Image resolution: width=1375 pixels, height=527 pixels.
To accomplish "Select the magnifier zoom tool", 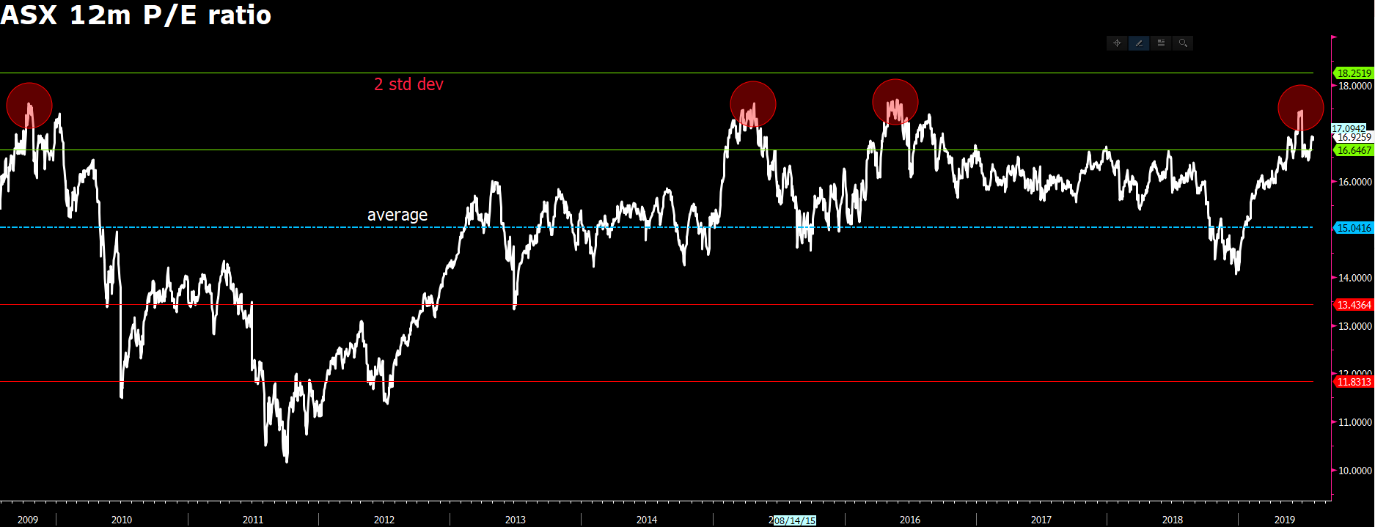I will click(1183, 43).
